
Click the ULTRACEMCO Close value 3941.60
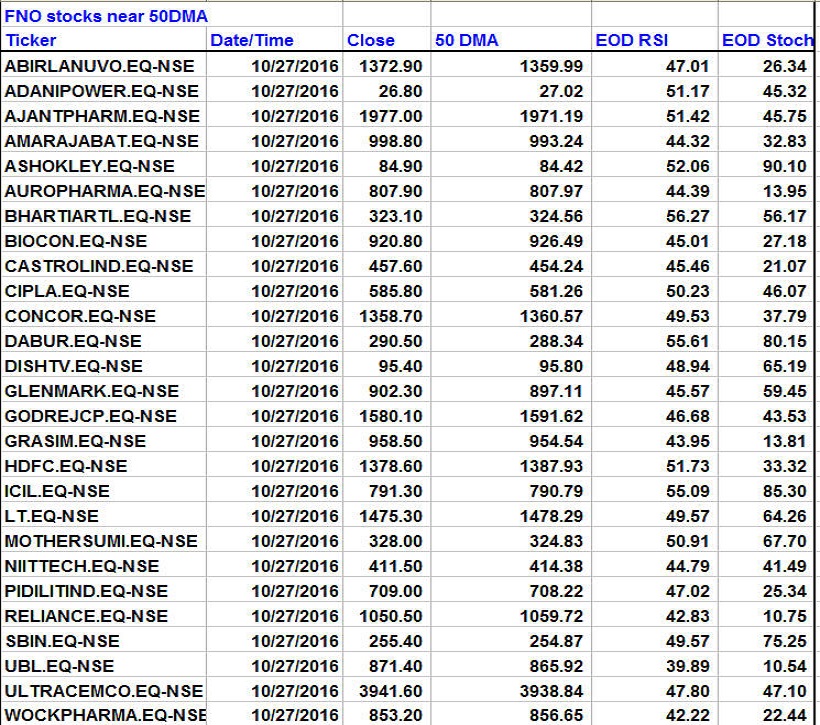(x=391, y=691)
